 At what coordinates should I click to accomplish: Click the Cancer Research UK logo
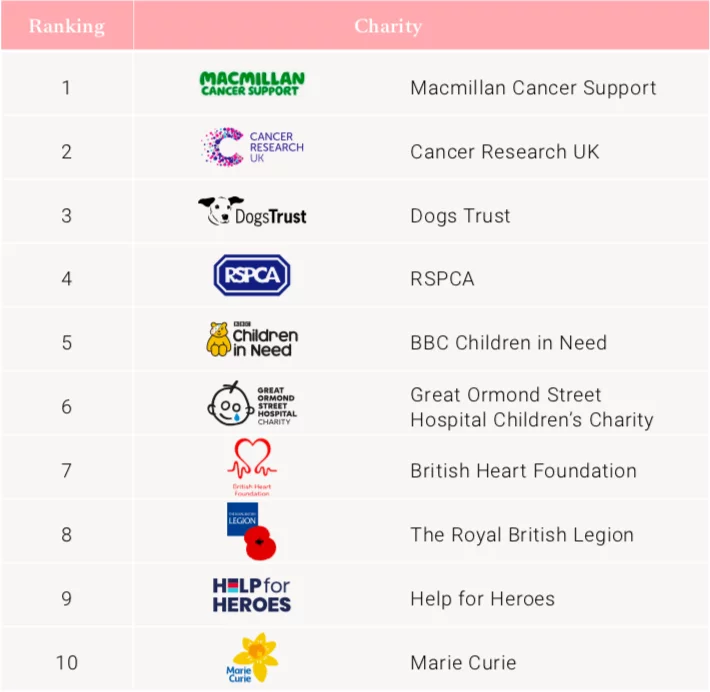[252, 147]
